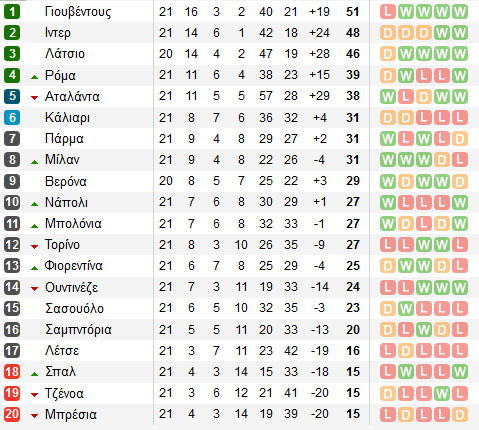Click the first L form badge for Γιουβέντους
The width and height of the screenshot is (479, 430).
click(388, 12)
